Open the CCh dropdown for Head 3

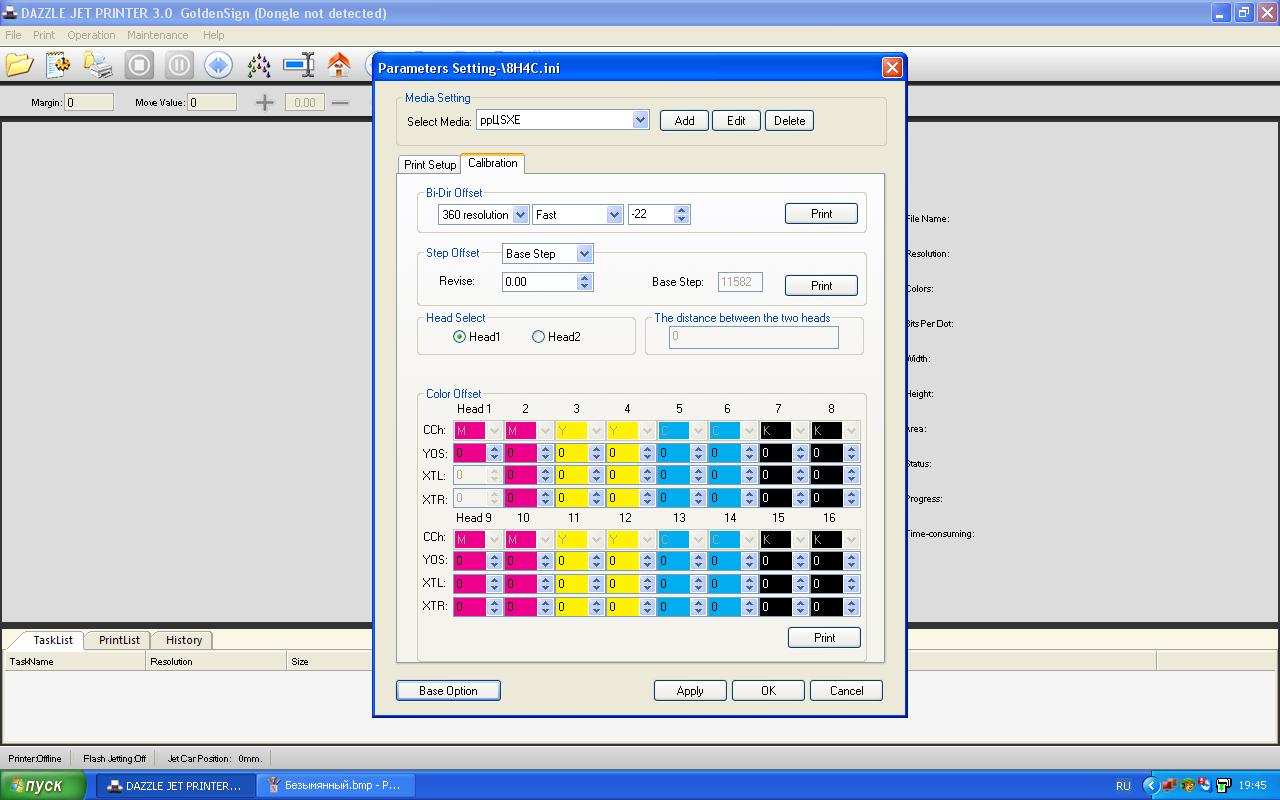point(596,431)
